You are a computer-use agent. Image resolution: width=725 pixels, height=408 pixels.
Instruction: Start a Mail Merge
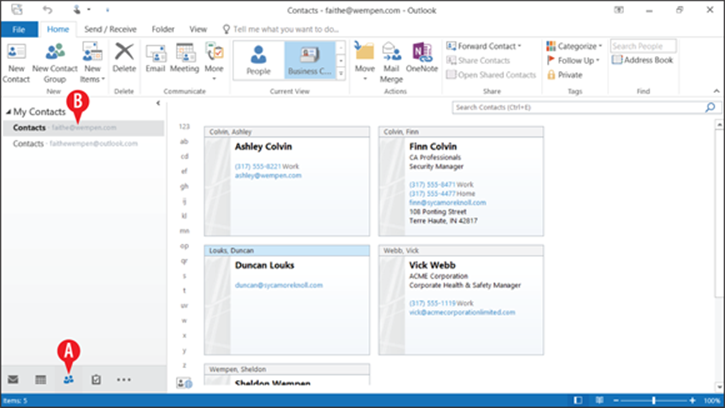click(x=391, y=63)
